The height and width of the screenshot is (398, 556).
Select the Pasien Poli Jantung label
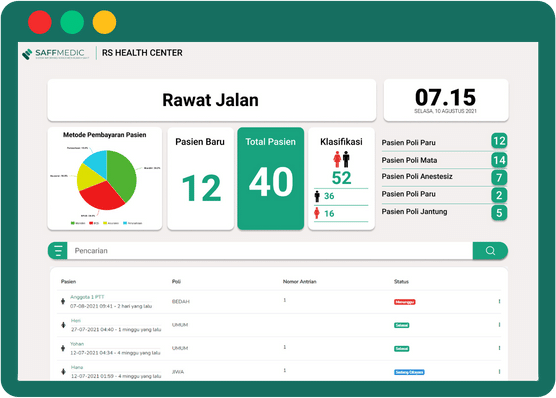tap(414, 212)
